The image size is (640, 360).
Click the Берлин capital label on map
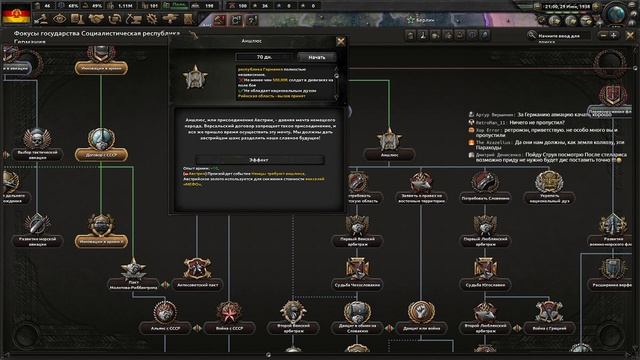pos(425,20)
